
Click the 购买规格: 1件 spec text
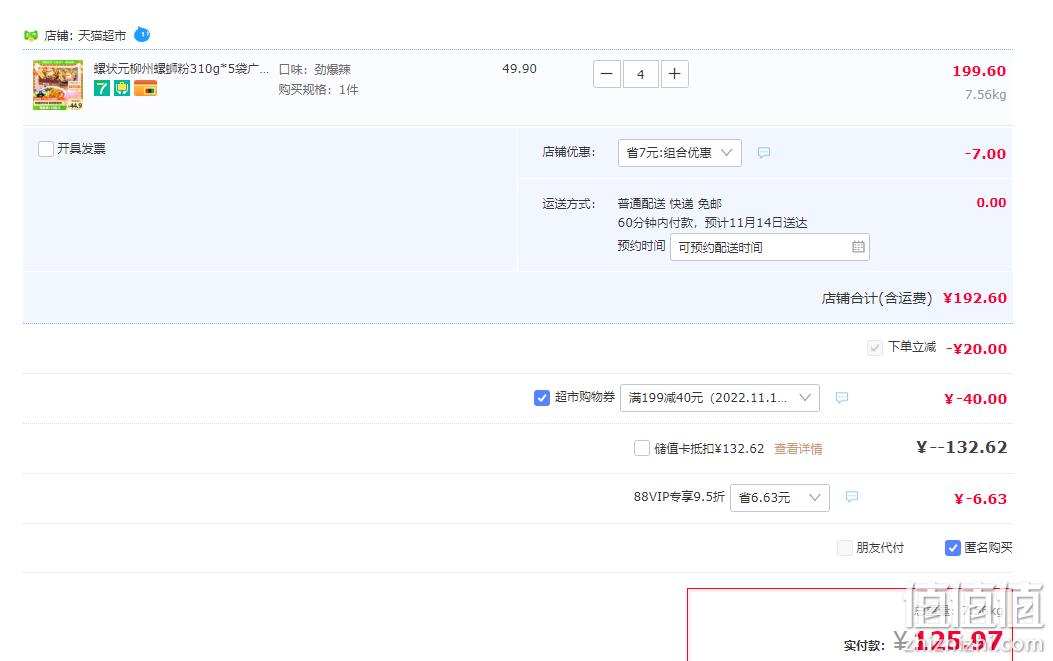318,89
